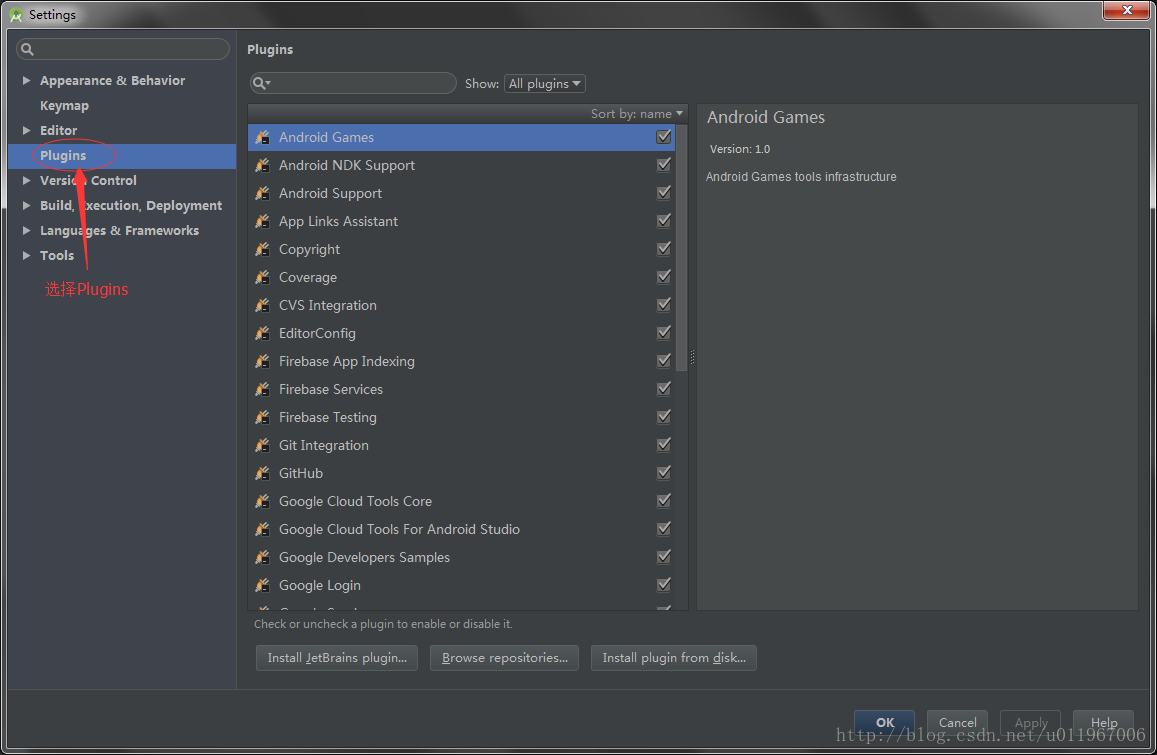The width and height of the screenshot is (1157, 755).
Task: Focus the plugins search field
Action: [353, 83]
